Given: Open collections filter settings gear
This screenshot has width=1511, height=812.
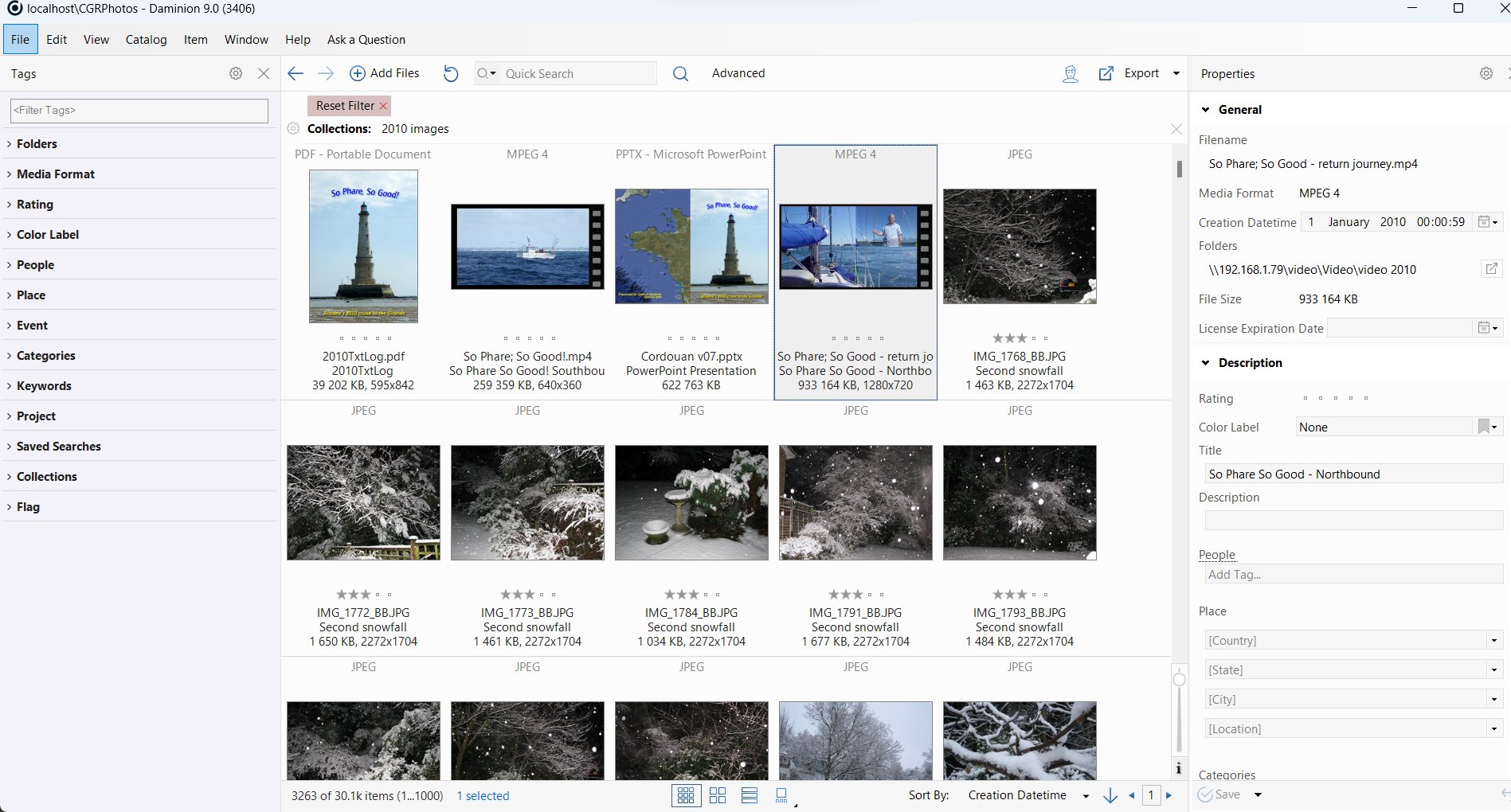Looking at the screenshot, I should 293,128.
